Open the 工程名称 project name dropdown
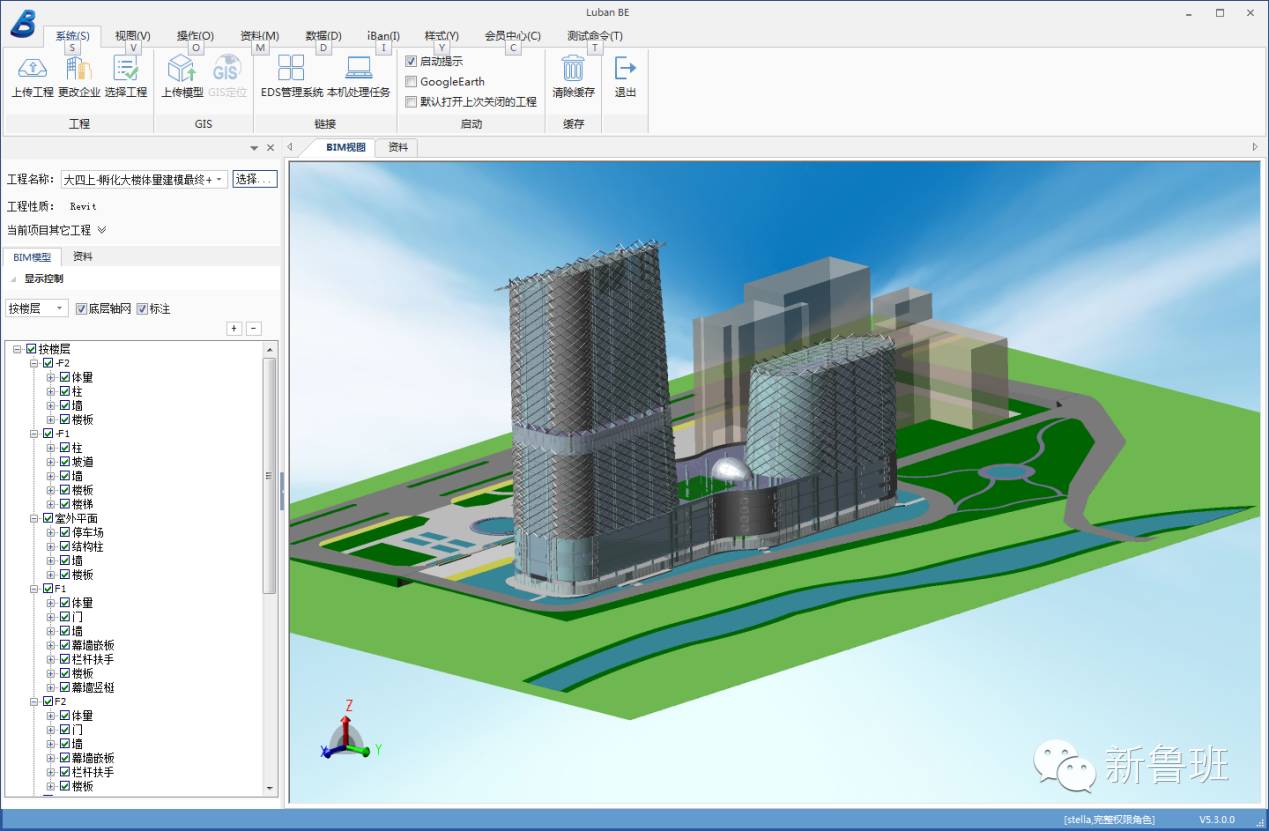 [144, 180]
